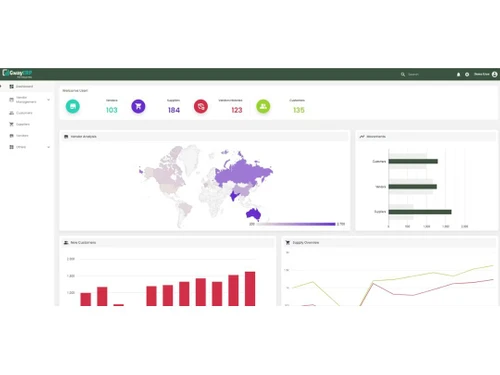Click India on the world map
Viewport: 500px width, 375px height.
pyautogui.click(x=234, y=196)
